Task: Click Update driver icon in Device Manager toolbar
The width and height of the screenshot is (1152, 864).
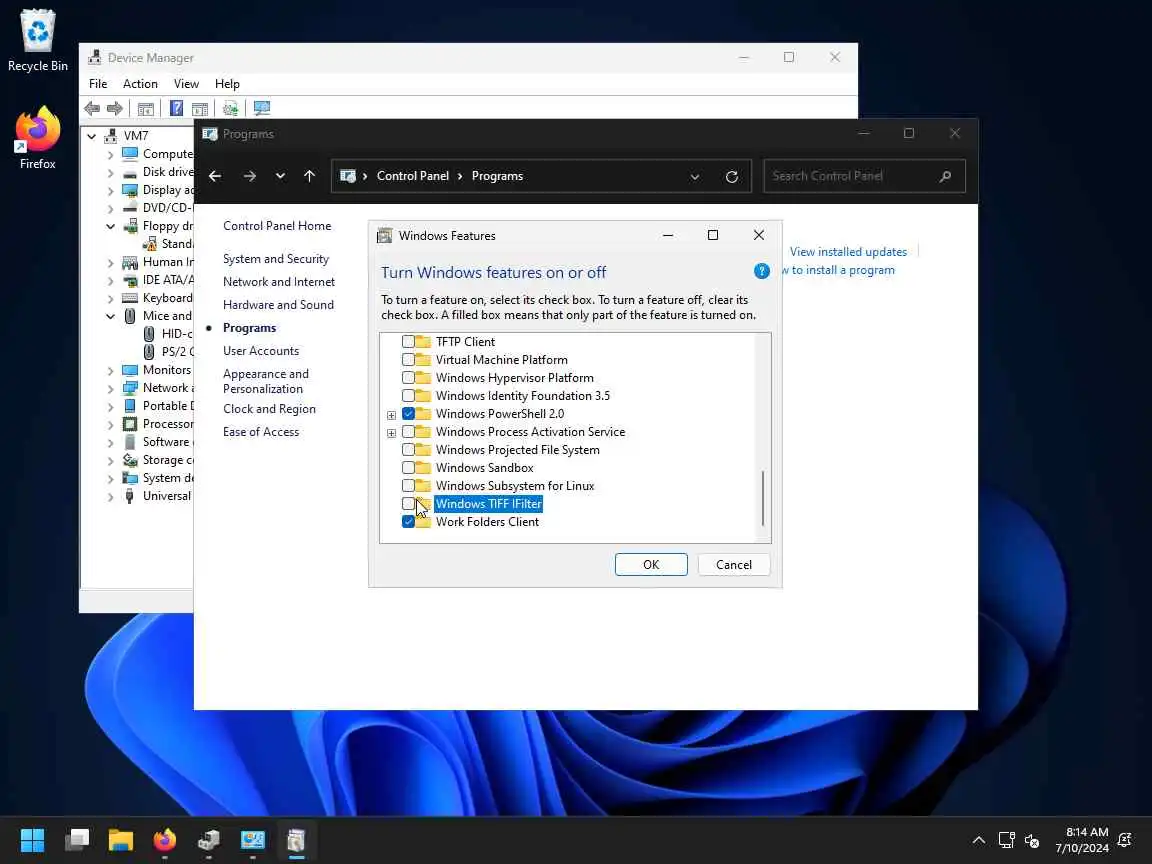Action: (x=231, y=109)
